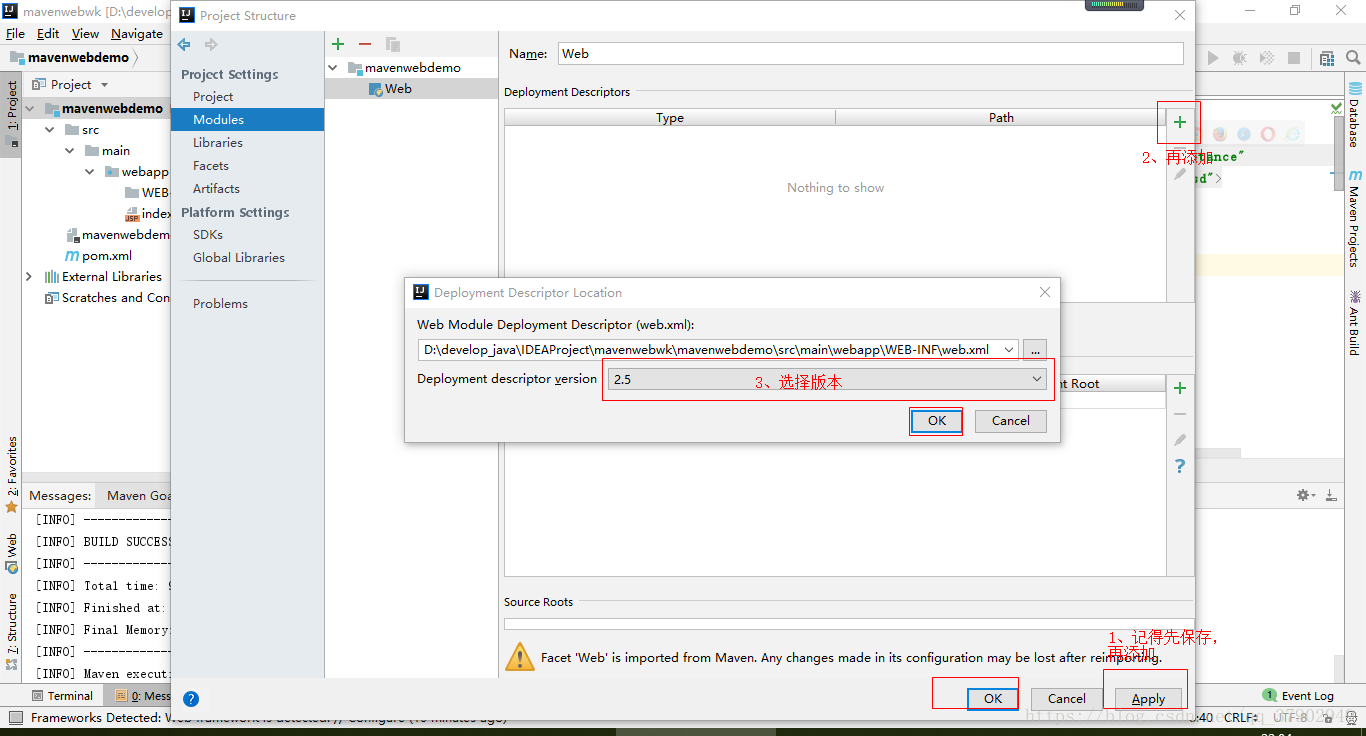Toggle the Ant Build tool window stripe

(x=1354, y=322)
